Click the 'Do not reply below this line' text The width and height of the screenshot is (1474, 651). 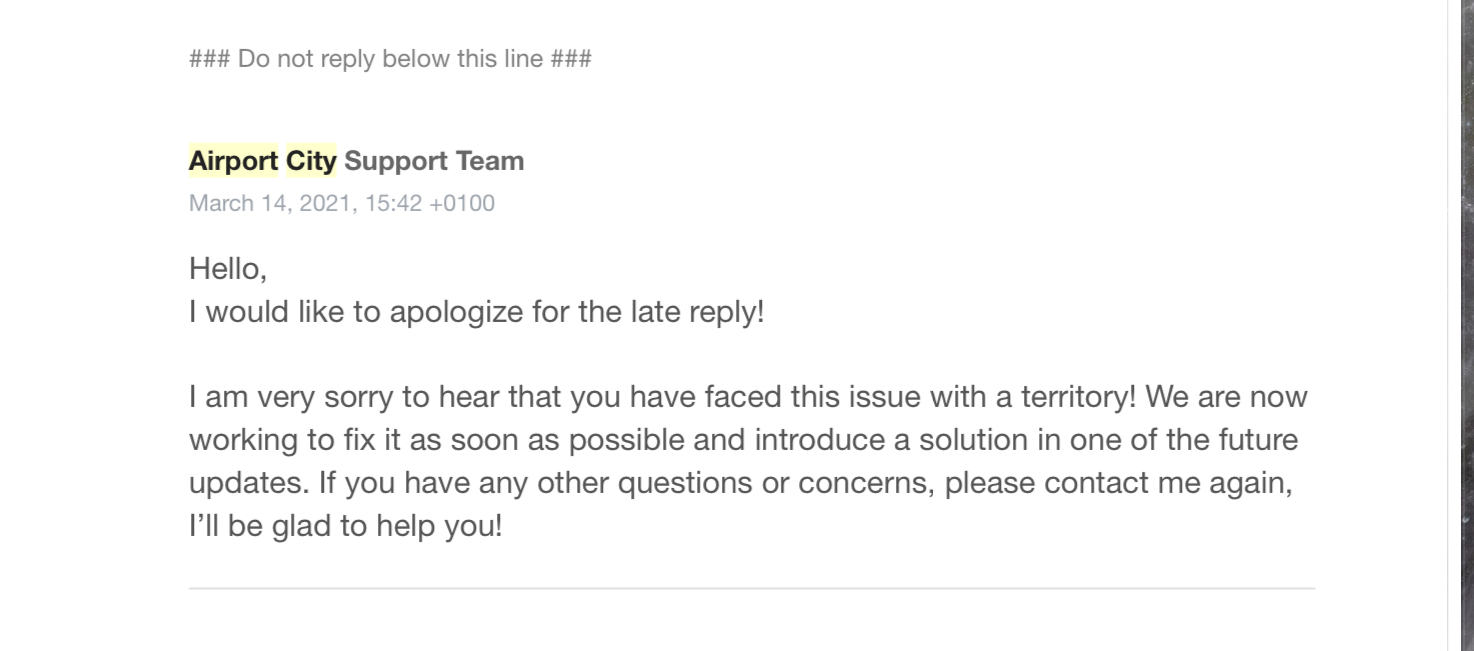pyautogui.click(x=390, y=59)
